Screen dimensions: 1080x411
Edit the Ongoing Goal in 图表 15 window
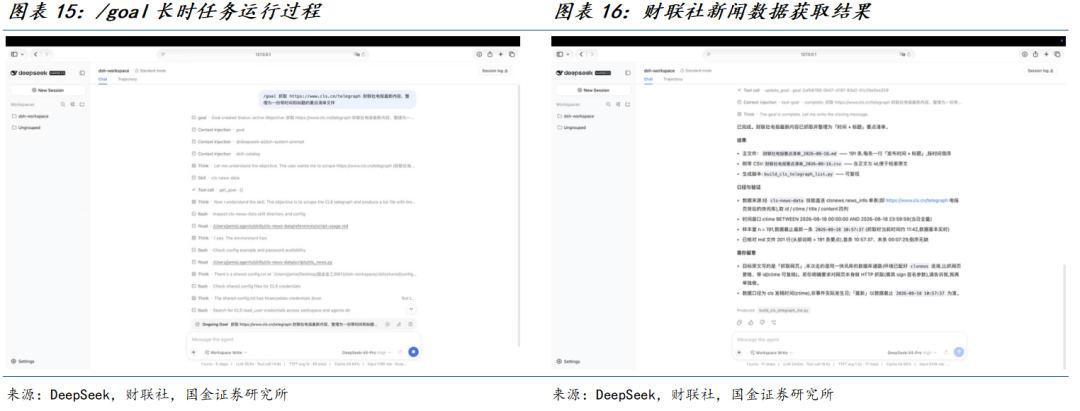398,324
